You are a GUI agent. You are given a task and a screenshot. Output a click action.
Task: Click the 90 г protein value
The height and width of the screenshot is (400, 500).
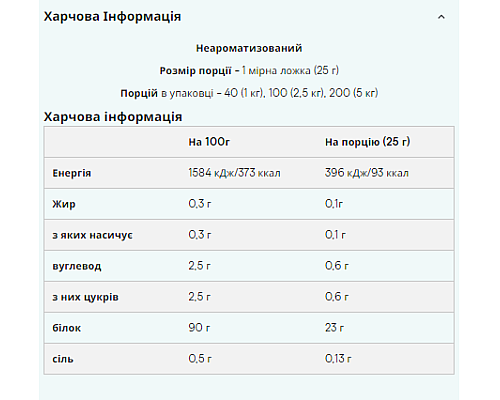click(x=199, y=328)
